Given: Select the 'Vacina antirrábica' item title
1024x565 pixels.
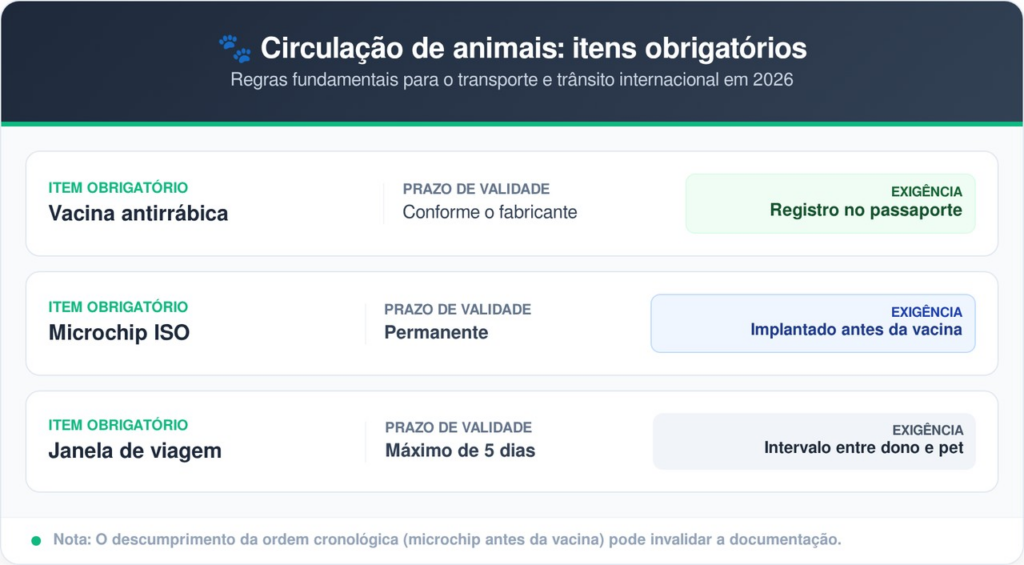Looking at the screenshot, I should coord(138,213).
